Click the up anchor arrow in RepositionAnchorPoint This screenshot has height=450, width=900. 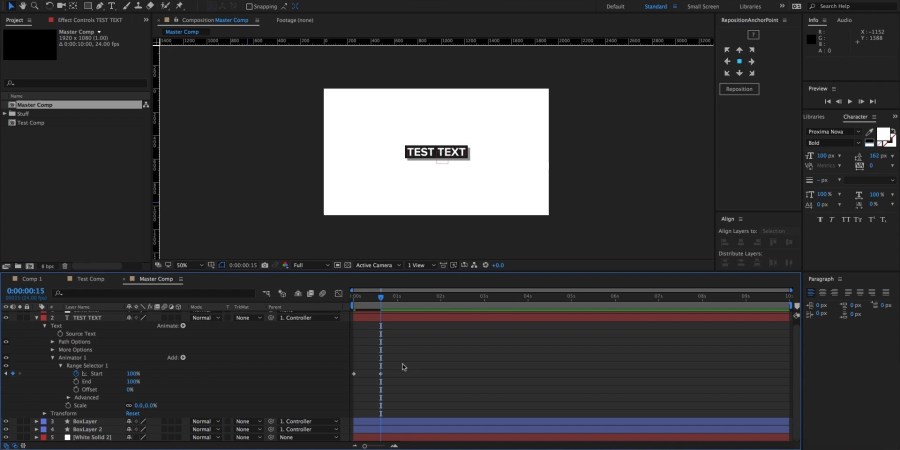pos(739,50)
